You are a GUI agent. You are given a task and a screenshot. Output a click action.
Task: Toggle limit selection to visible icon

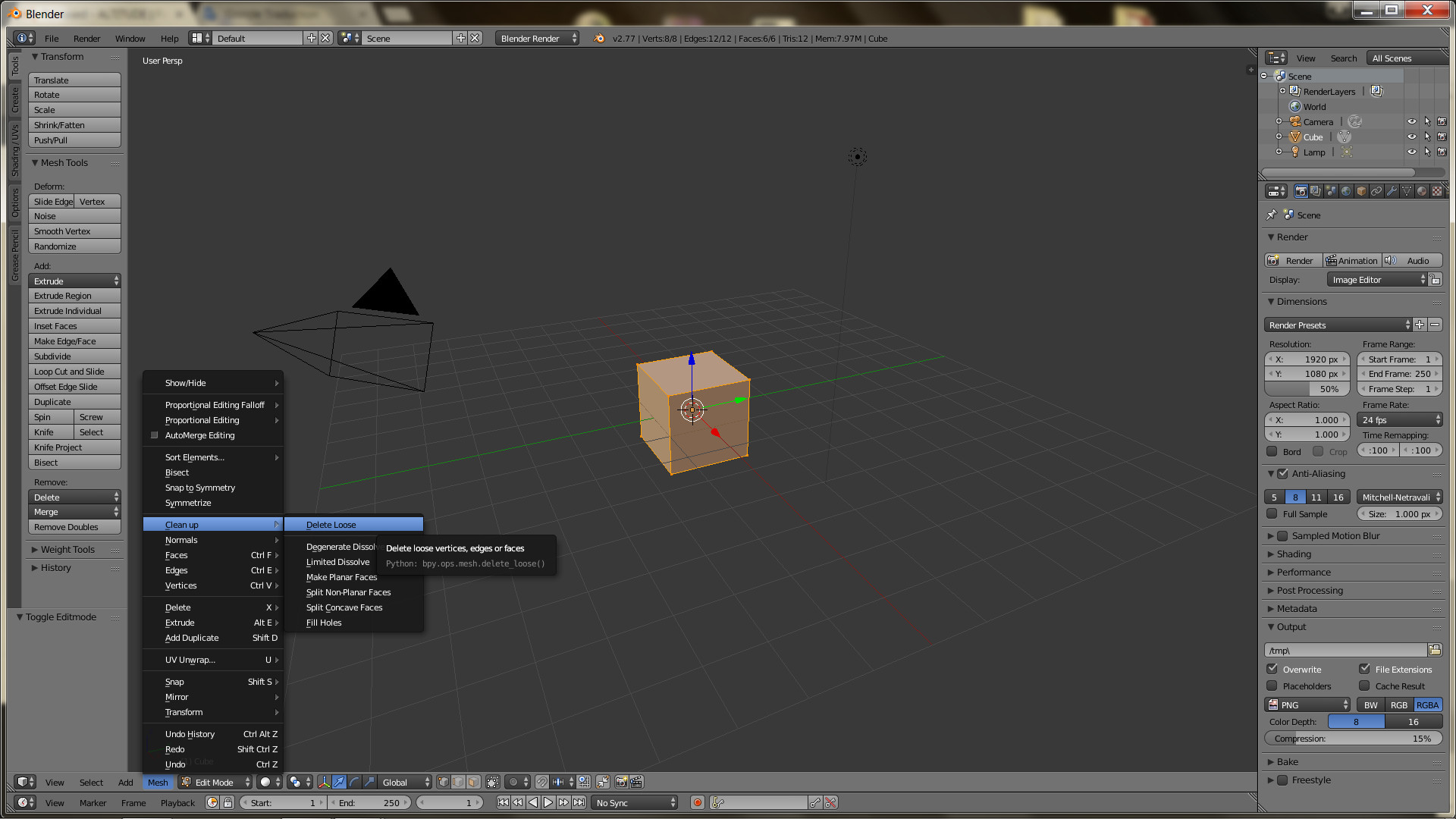493,782
